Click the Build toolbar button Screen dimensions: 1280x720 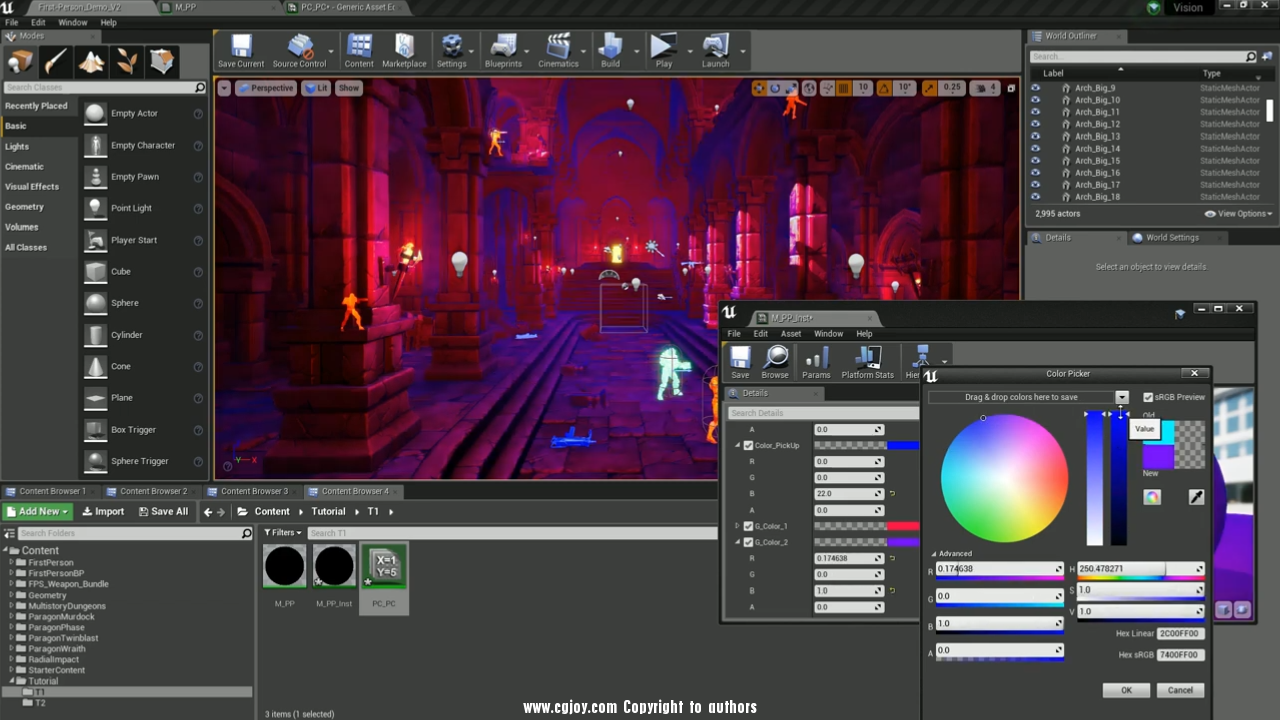coord(610,51)
